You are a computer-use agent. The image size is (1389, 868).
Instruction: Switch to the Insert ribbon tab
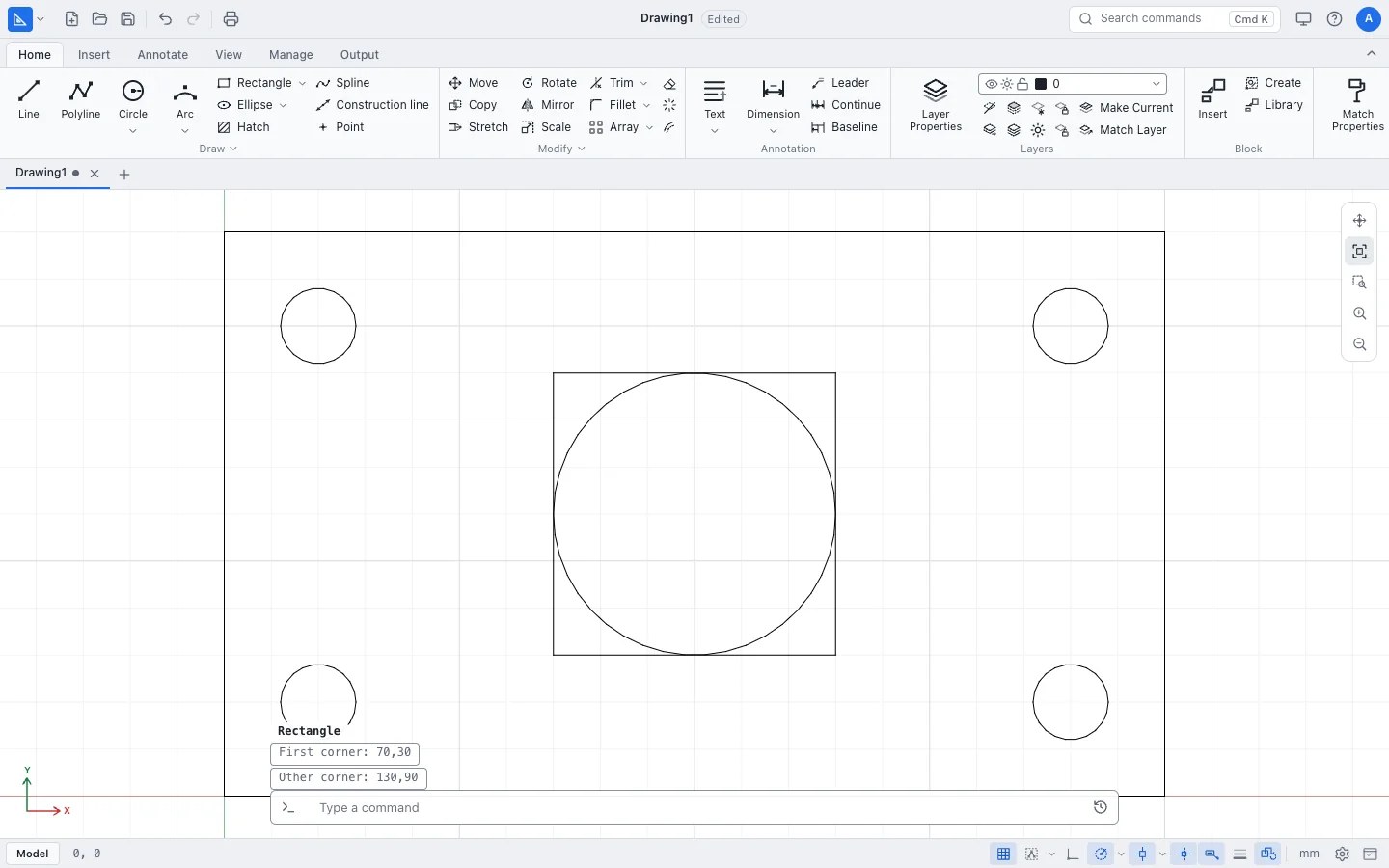point(95,55)
